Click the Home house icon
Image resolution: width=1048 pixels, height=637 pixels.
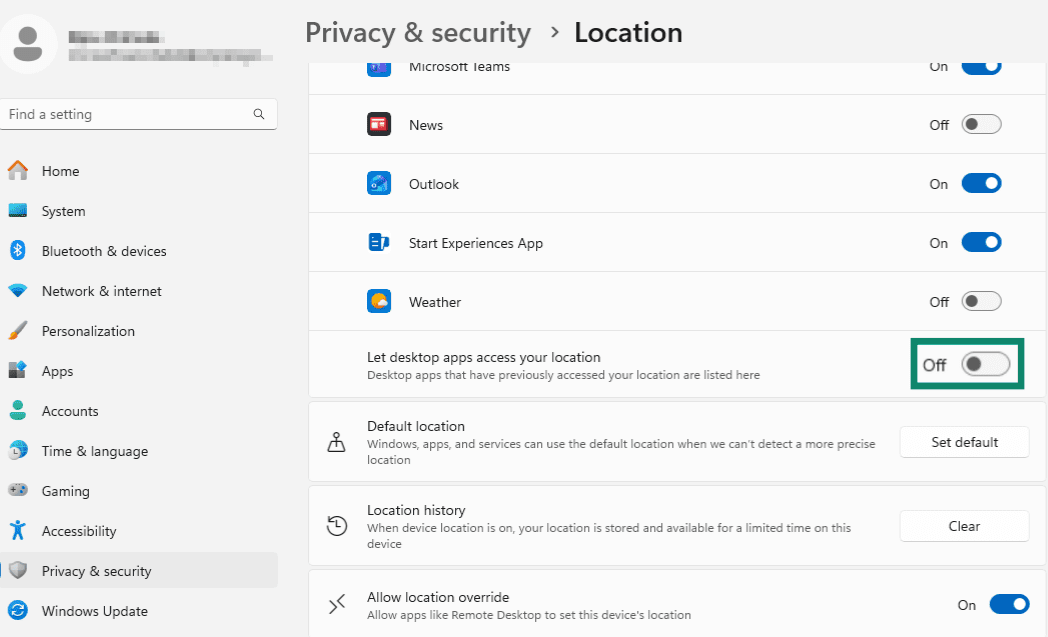coord(18,170)
